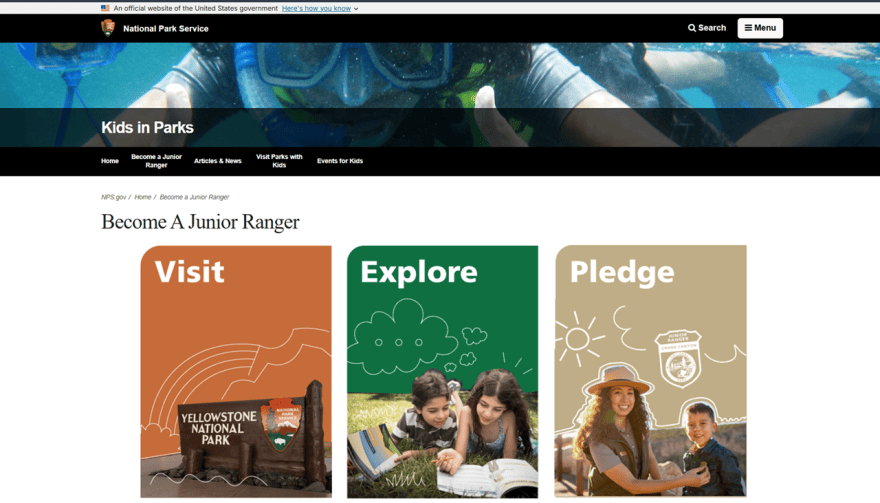Open Events for Kids nav item
The width and height of the screenshot is (880, 503).
[340, 161]
